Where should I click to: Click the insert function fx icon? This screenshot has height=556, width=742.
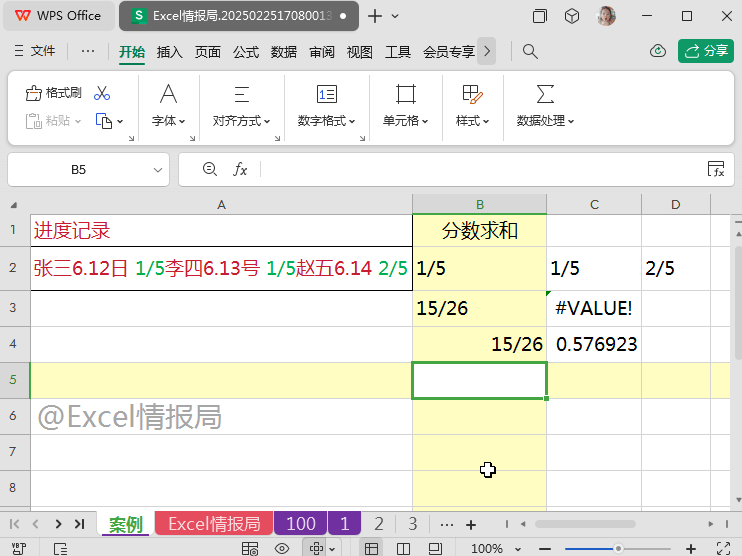[240, 170]
